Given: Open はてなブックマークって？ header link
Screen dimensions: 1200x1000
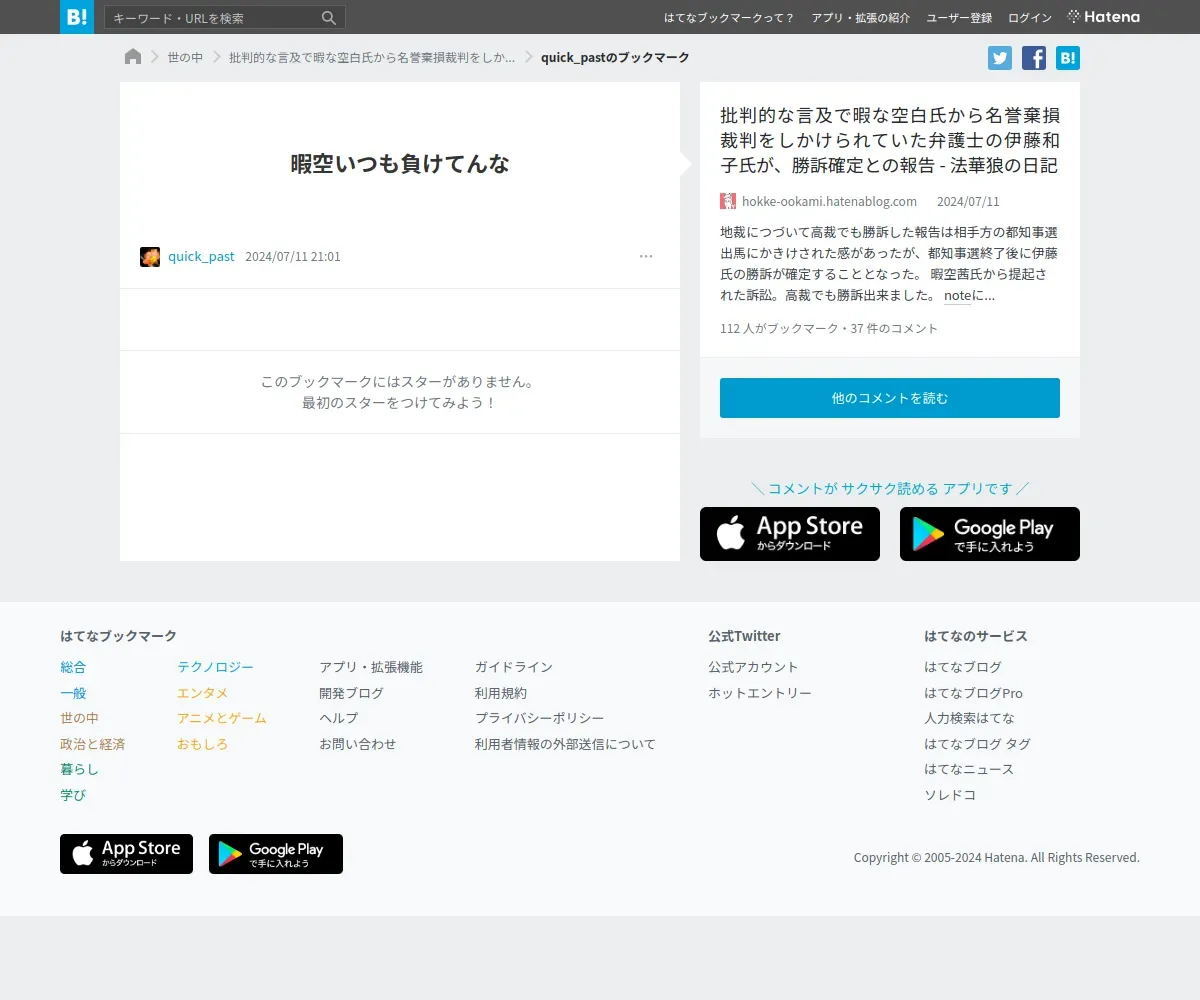Looking at the screenshot, I should 729,18.
